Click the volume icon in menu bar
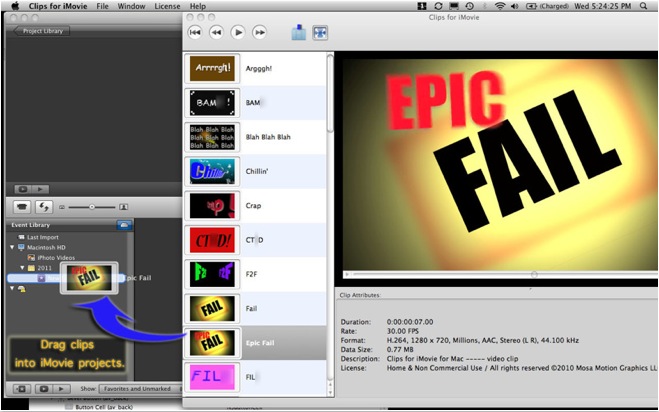Image resolution: width=659 pixels, height=412 pixels. coord(515,6)
